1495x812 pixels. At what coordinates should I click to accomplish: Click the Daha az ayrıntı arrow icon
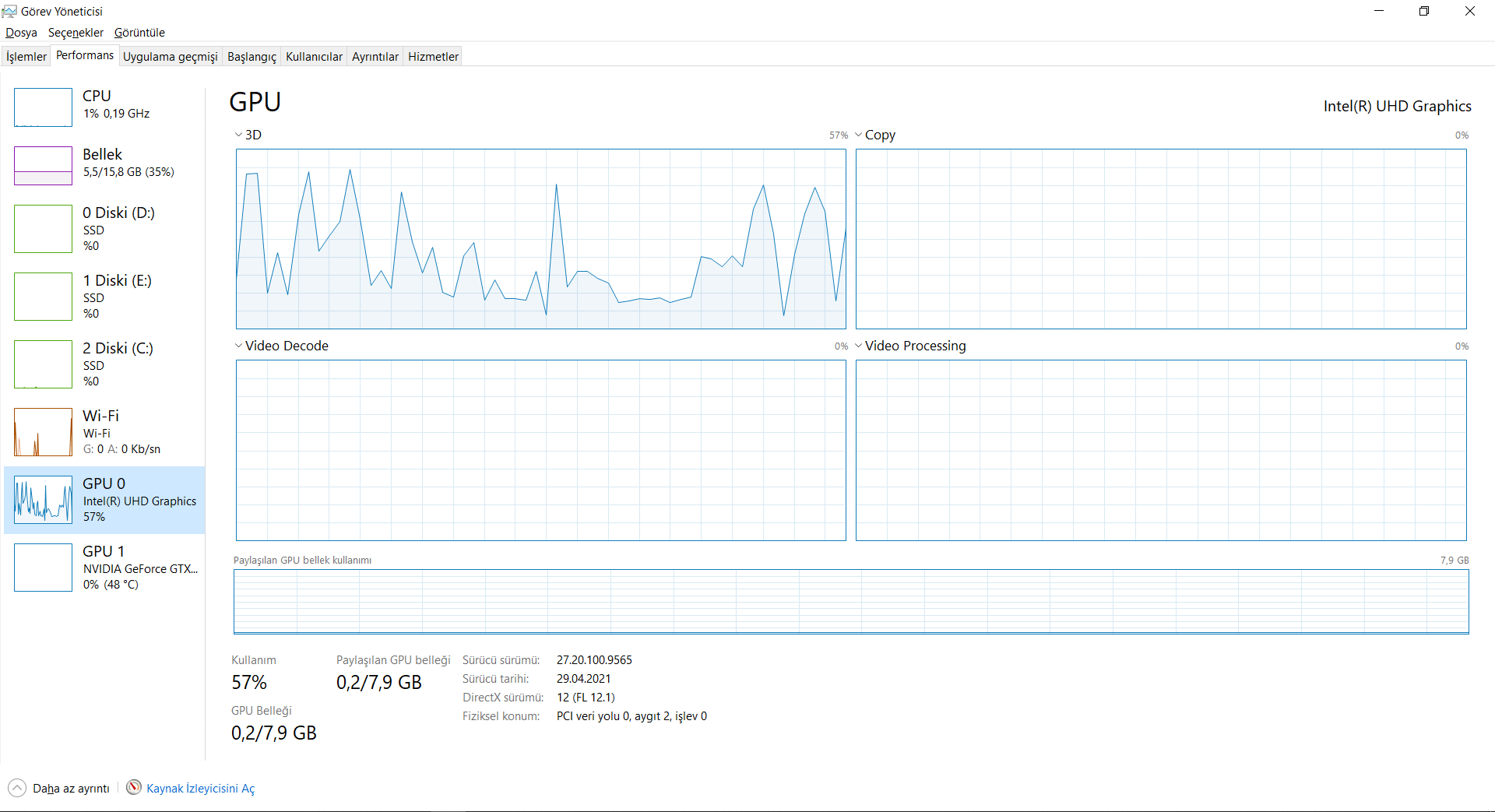click(x=17, y=788)
